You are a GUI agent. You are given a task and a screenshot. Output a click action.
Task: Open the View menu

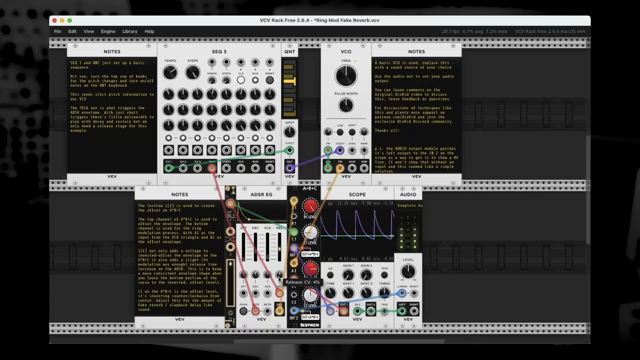click(x=89, y=31)
